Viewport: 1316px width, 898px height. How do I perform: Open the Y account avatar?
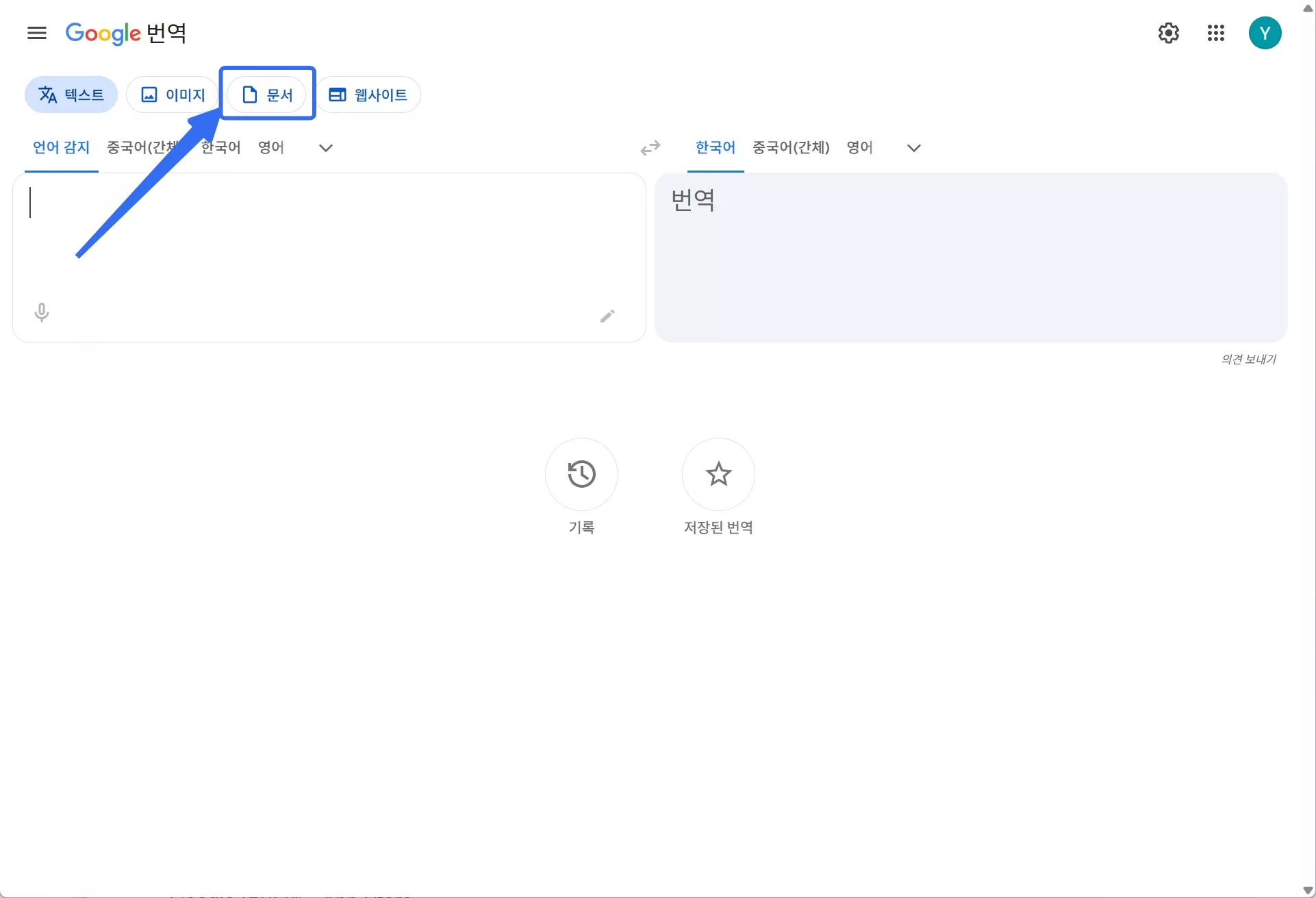pos(1265,33)
